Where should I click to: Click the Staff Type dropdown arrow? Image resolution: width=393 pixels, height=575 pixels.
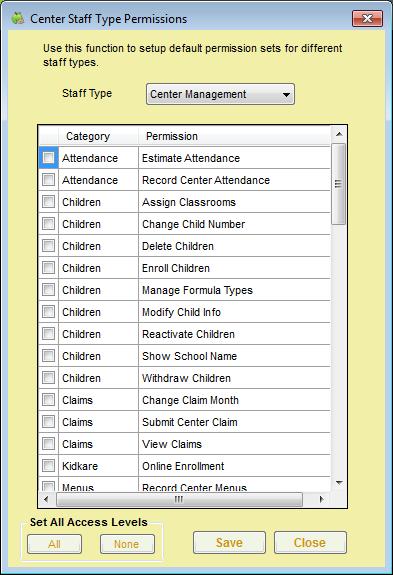coord(286,95)
